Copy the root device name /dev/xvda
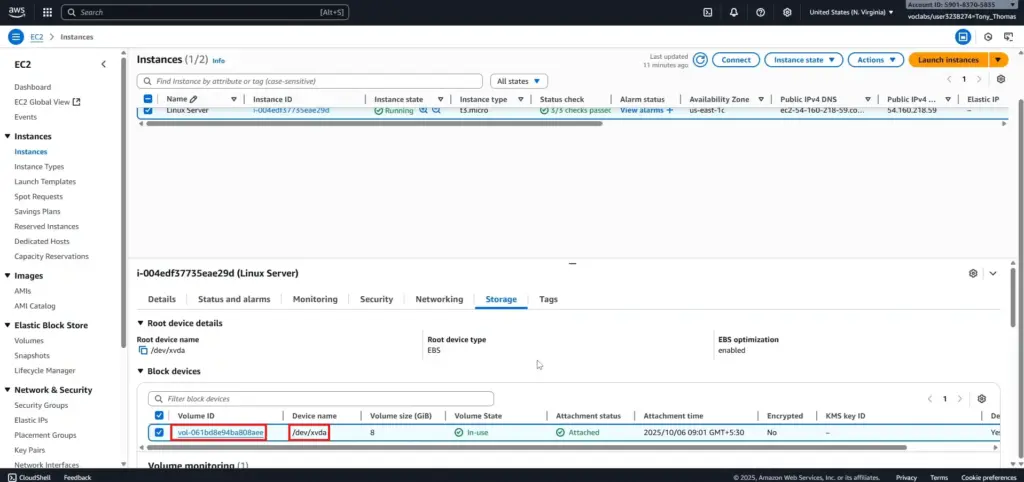 pos(143,350)
